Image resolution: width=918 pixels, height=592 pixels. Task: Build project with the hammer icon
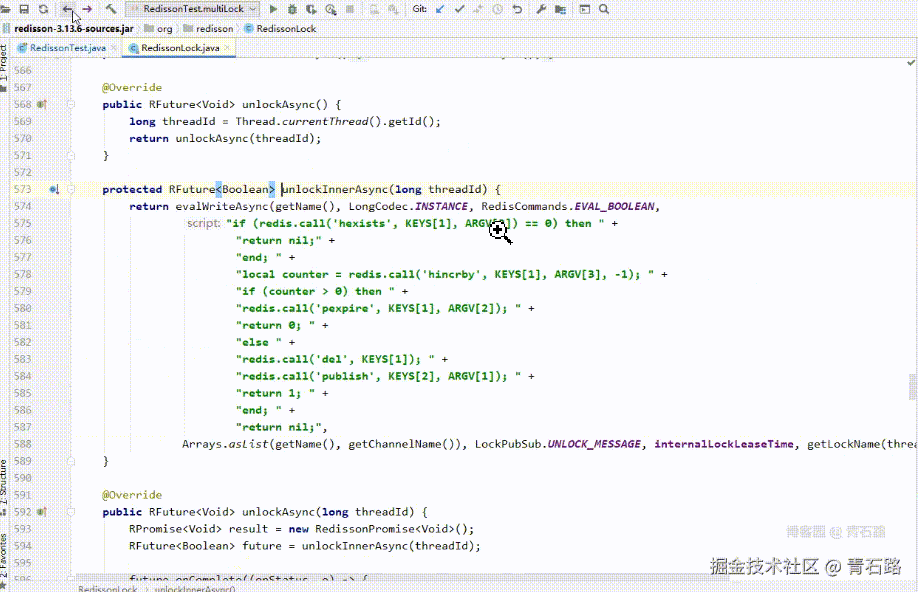coord(111,9)
